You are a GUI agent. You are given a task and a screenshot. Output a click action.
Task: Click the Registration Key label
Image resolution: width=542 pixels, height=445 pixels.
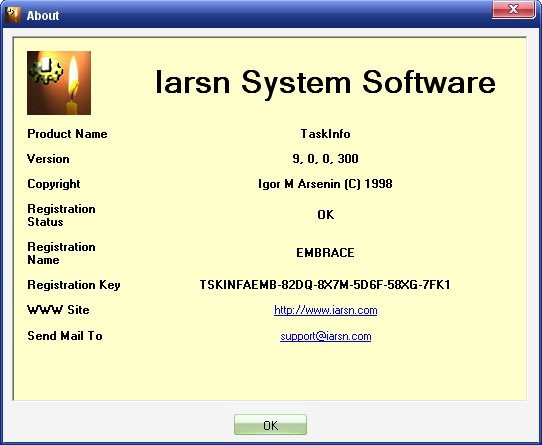click(74, 285)
